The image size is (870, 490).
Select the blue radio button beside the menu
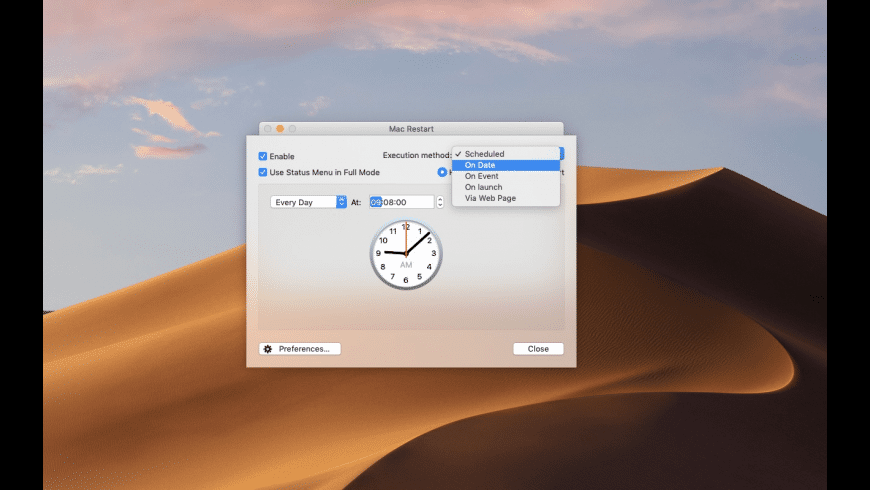coord(442,172)
